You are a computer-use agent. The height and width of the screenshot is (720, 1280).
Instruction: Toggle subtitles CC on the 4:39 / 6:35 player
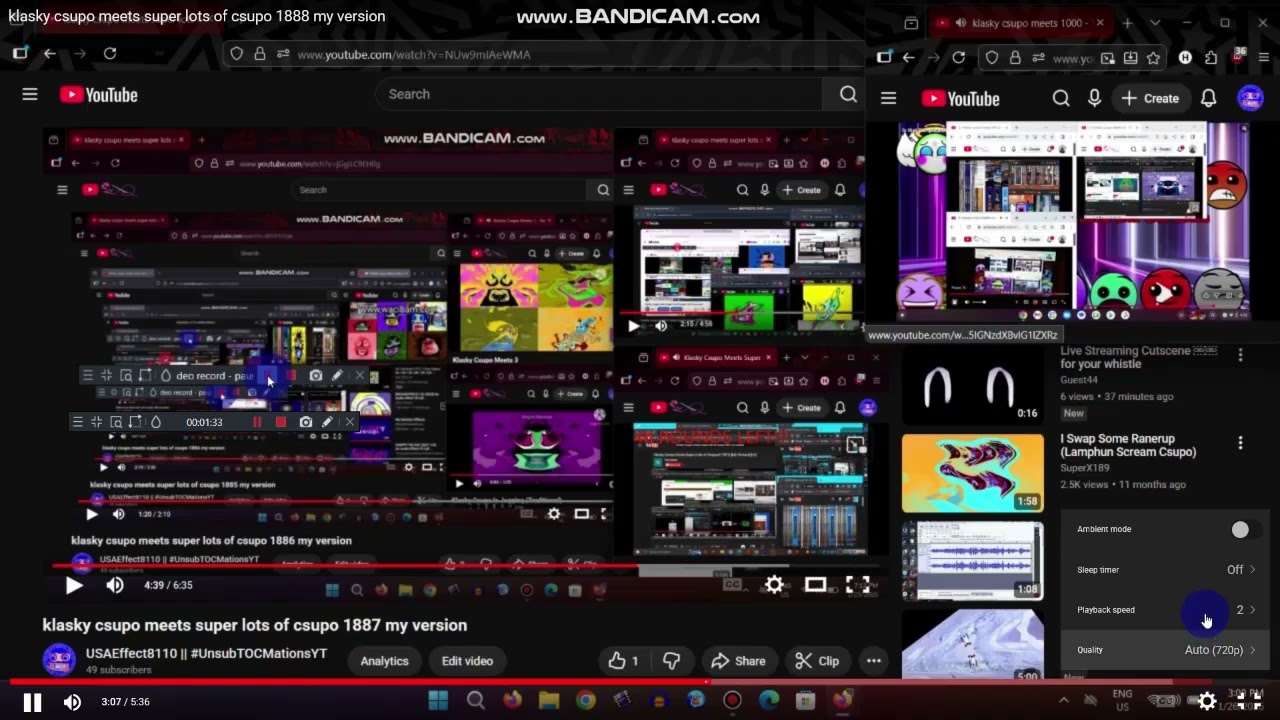[732, 585]
